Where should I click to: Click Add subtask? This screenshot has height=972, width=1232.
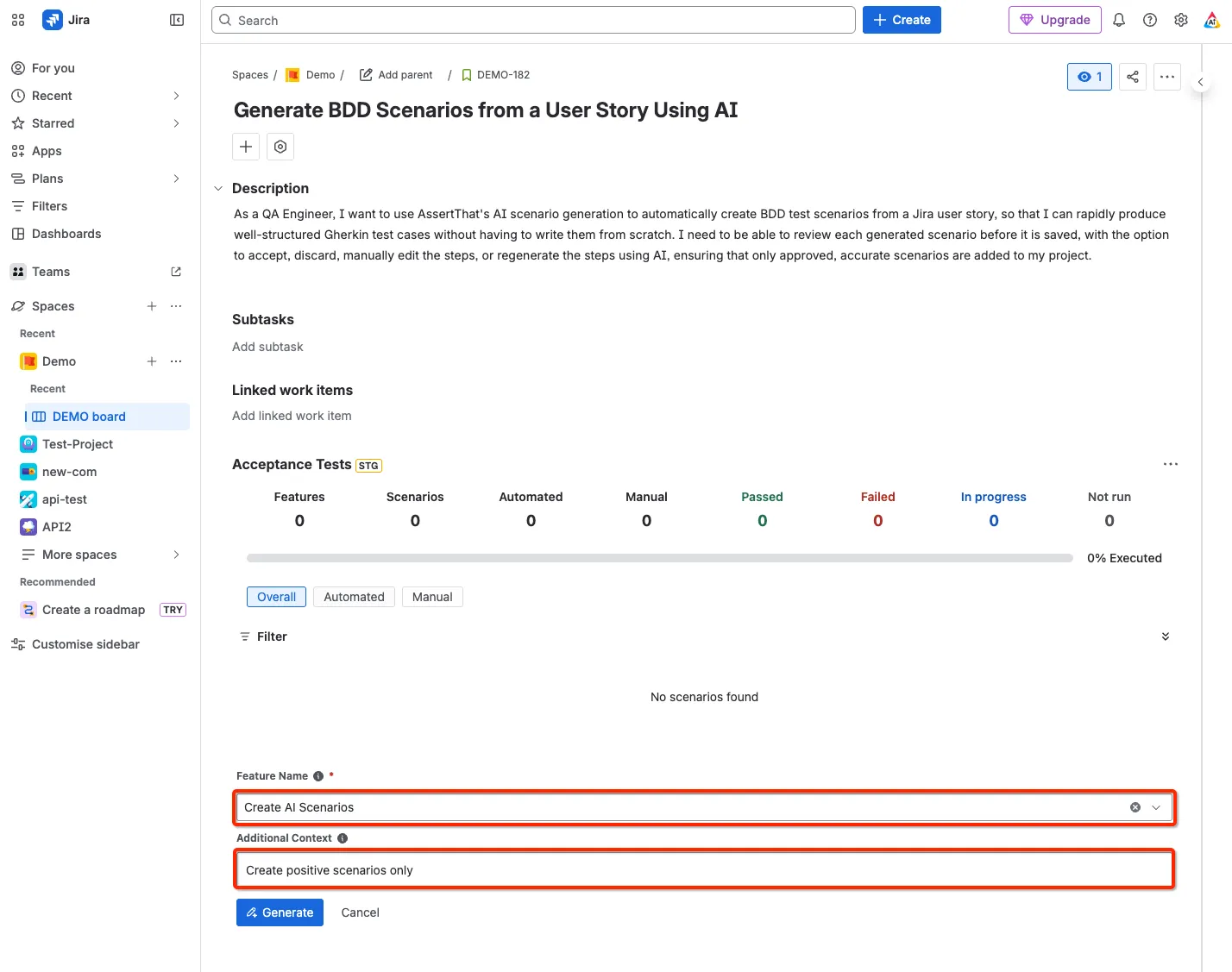coord(267,347)
